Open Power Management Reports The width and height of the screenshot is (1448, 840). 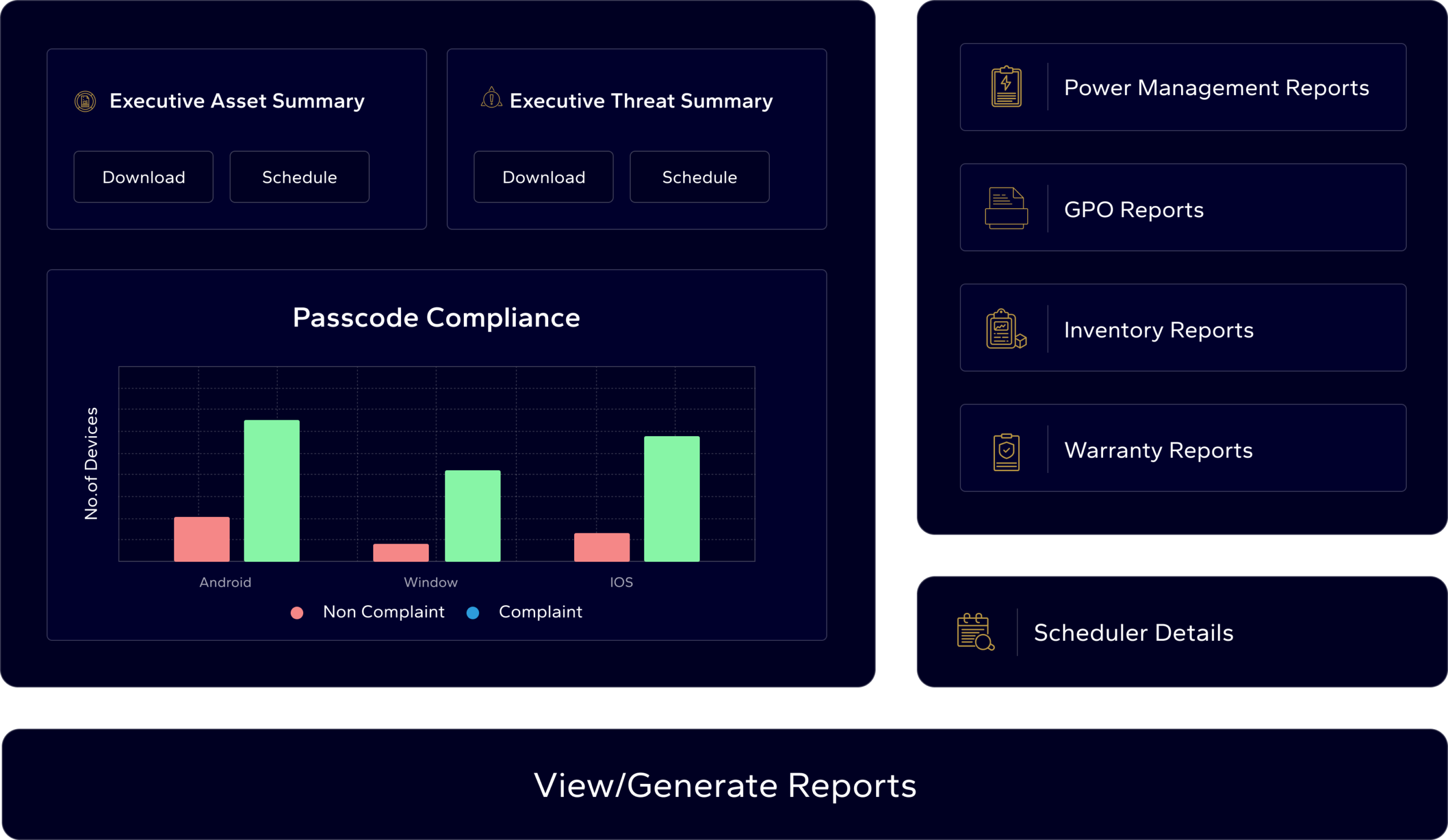click(x=1216, y=88)
